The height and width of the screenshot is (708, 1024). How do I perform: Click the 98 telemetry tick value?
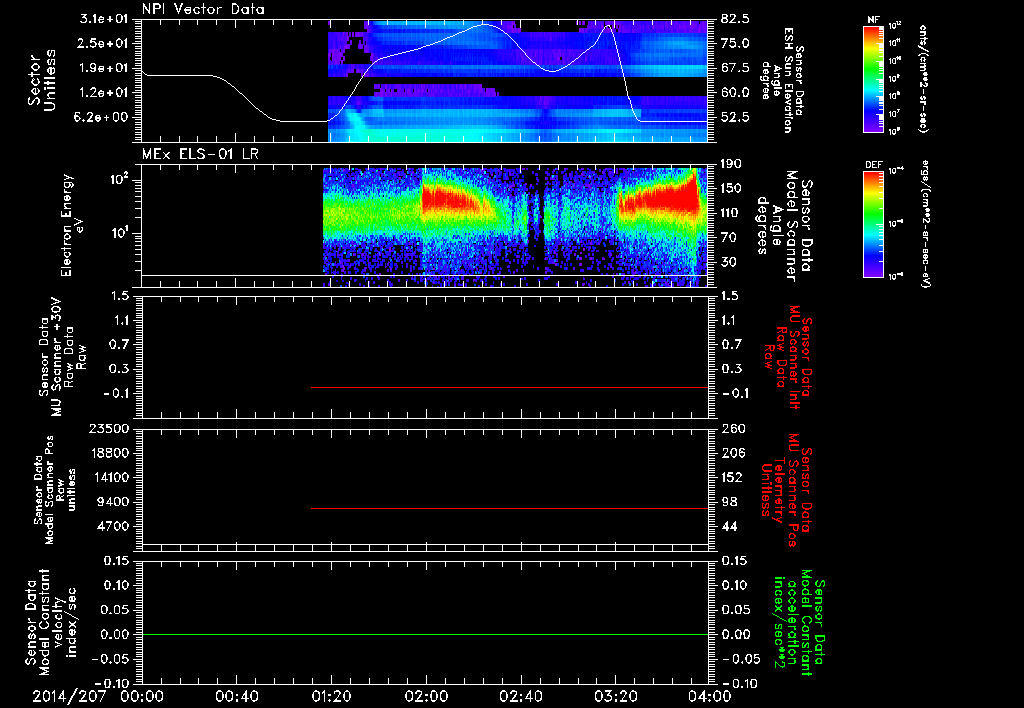pyautogui.click(x=729, y=502)
